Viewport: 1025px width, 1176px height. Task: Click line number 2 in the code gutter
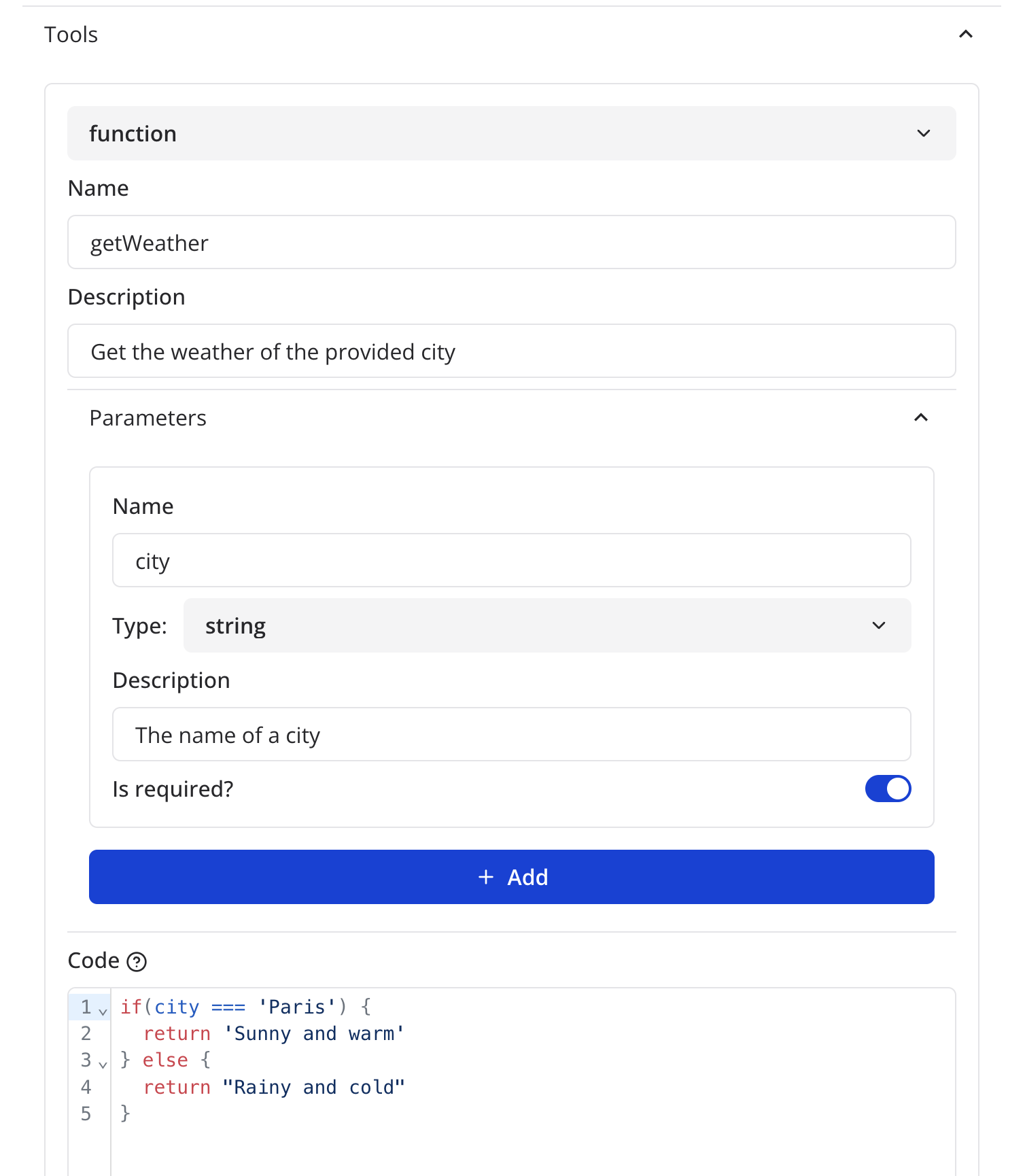[x=86, y=1034]
